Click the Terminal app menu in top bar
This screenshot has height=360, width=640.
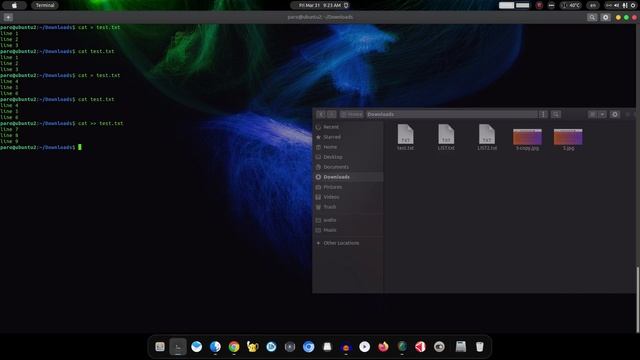45,5
